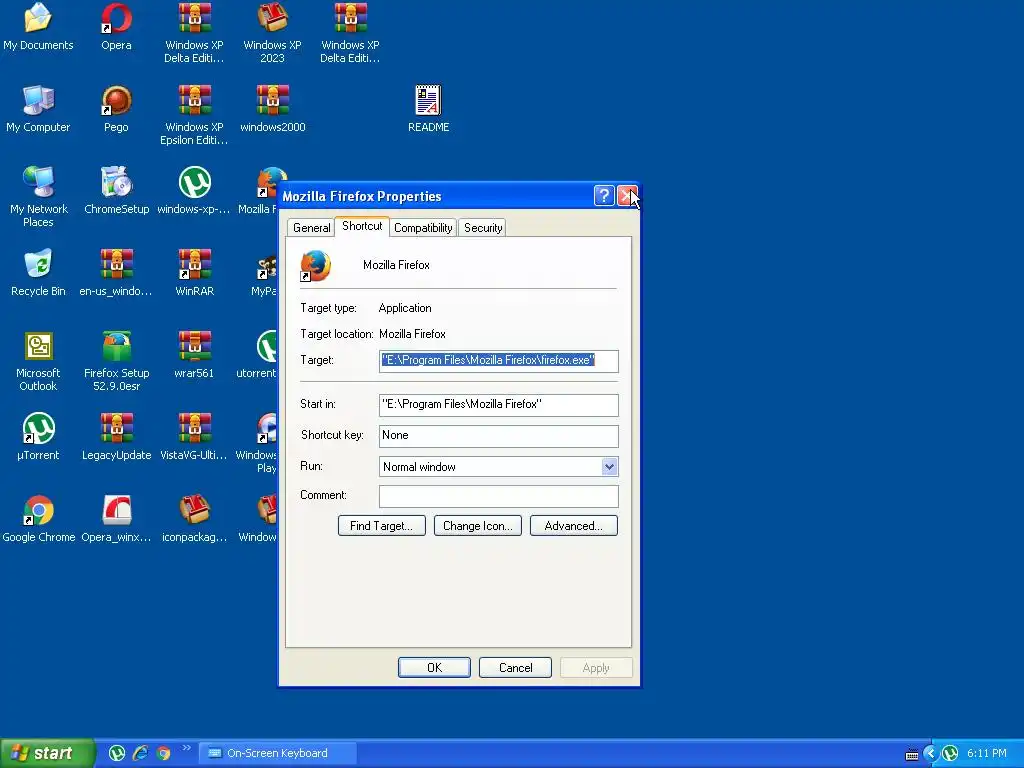Confirm properties with OK button
The width and height of the screenshot is (1024, 768).
(x=434, y=667)
